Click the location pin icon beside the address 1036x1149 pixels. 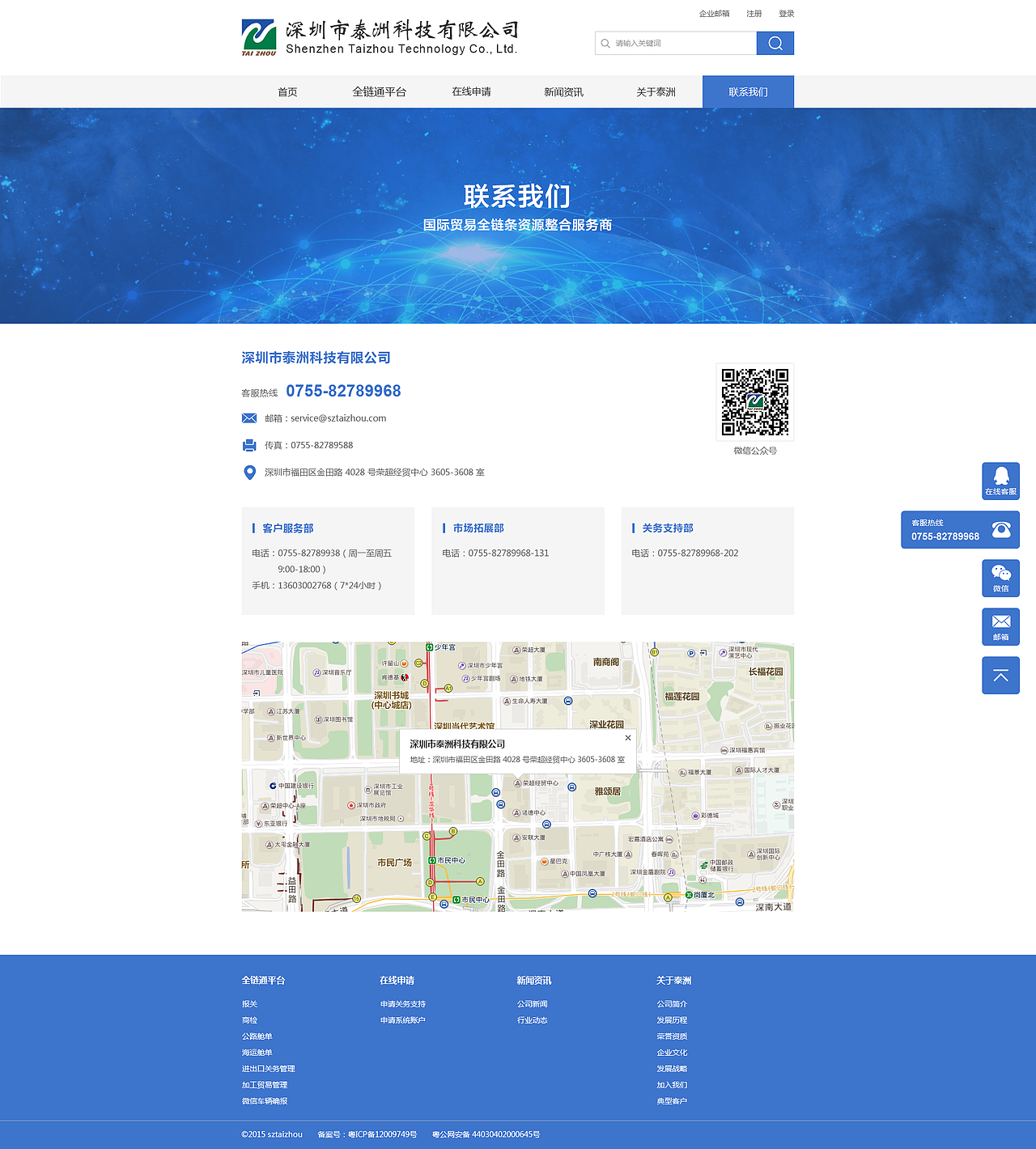pyautogui.click(x=249, y=472)
